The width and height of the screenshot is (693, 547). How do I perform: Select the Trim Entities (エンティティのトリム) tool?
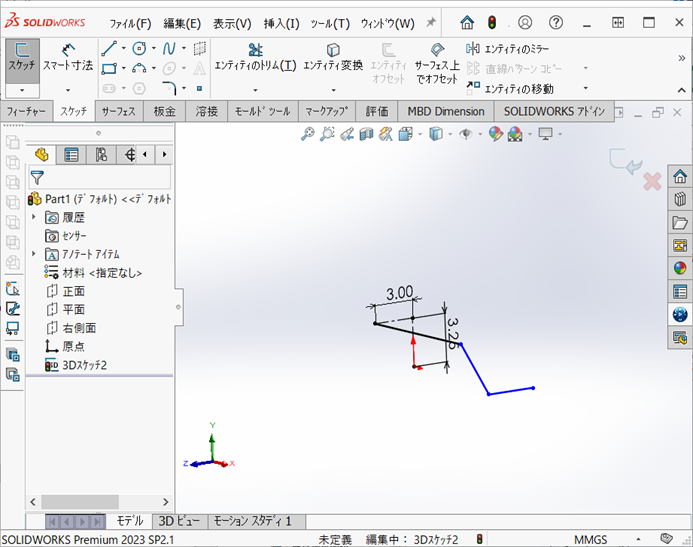click(255, 56)
